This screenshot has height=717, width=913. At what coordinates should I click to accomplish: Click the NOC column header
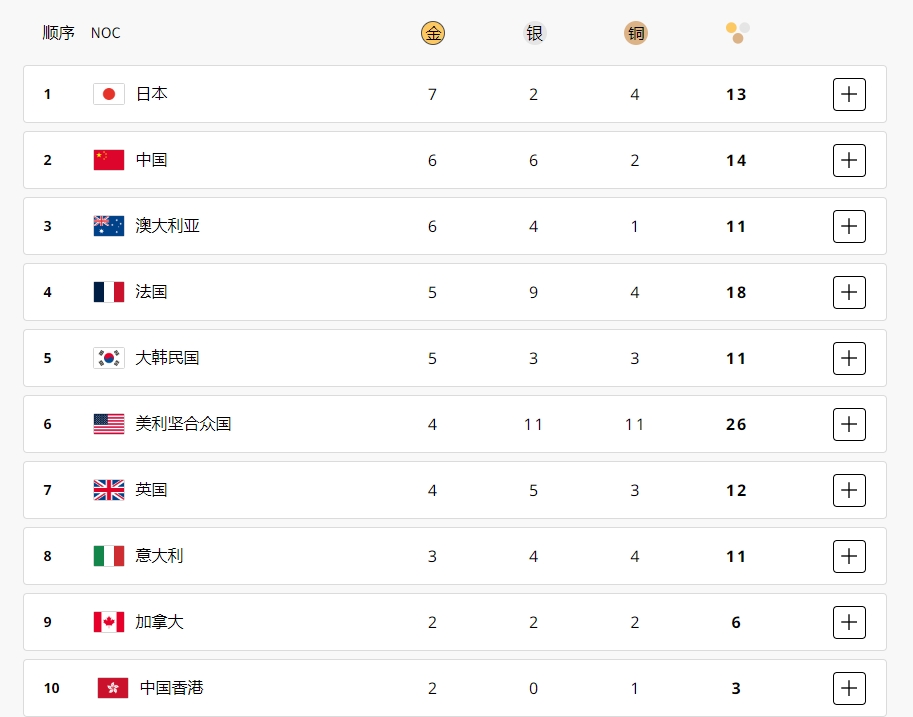tap(105, 33)
